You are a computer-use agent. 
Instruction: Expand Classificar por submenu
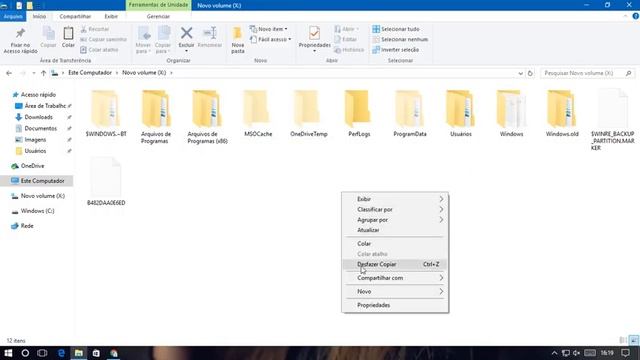[395, 209]
